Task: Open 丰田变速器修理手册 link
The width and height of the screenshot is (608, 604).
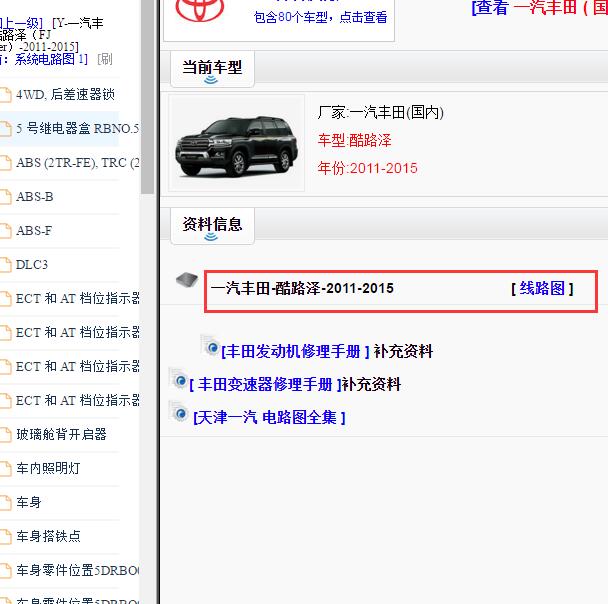Action: [x=265, y=385]
